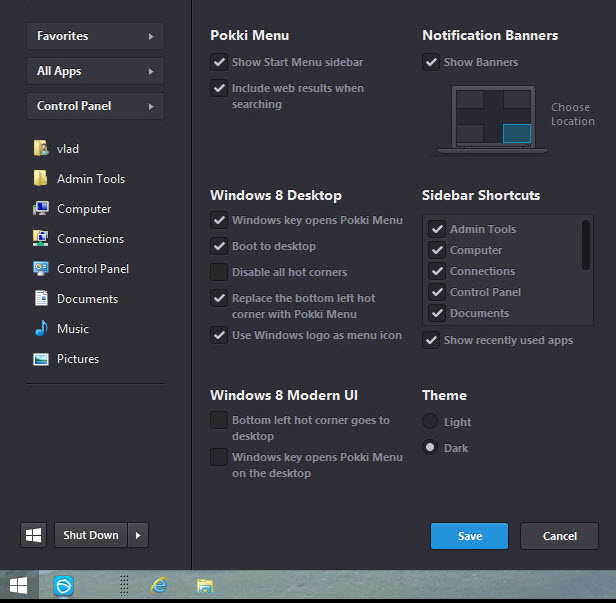
Task: Click the Computer icon in sidebar
Action: click(41, 209)
